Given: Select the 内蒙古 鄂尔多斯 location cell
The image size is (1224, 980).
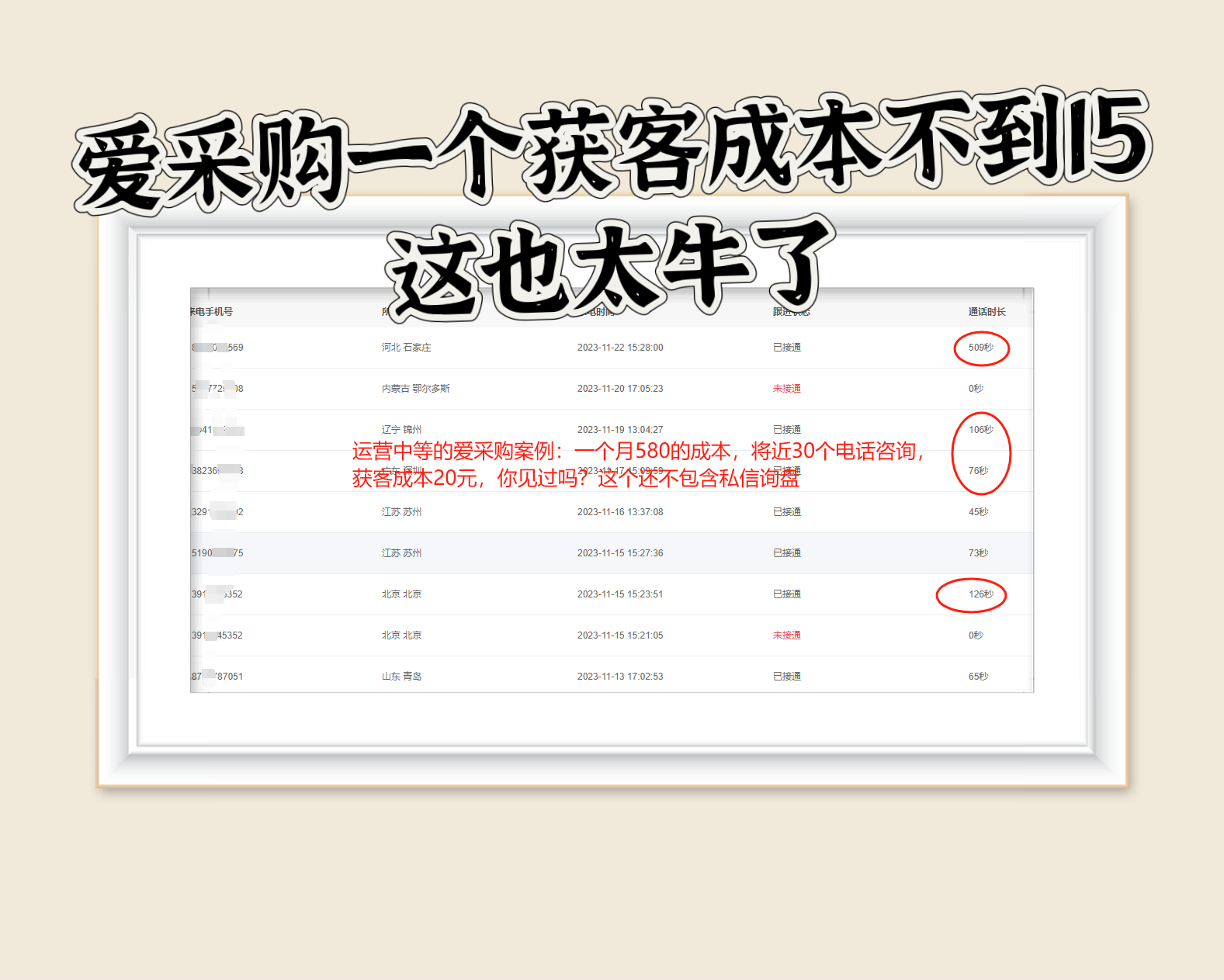Looking at the screenshot, I should coord(415,389).
